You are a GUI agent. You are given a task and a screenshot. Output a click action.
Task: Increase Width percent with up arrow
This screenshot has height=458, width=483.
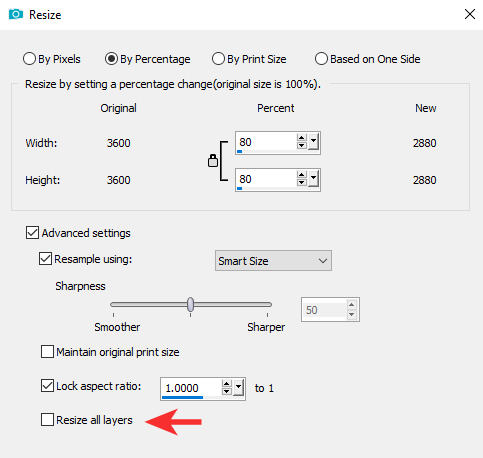[x=301, y=138]
